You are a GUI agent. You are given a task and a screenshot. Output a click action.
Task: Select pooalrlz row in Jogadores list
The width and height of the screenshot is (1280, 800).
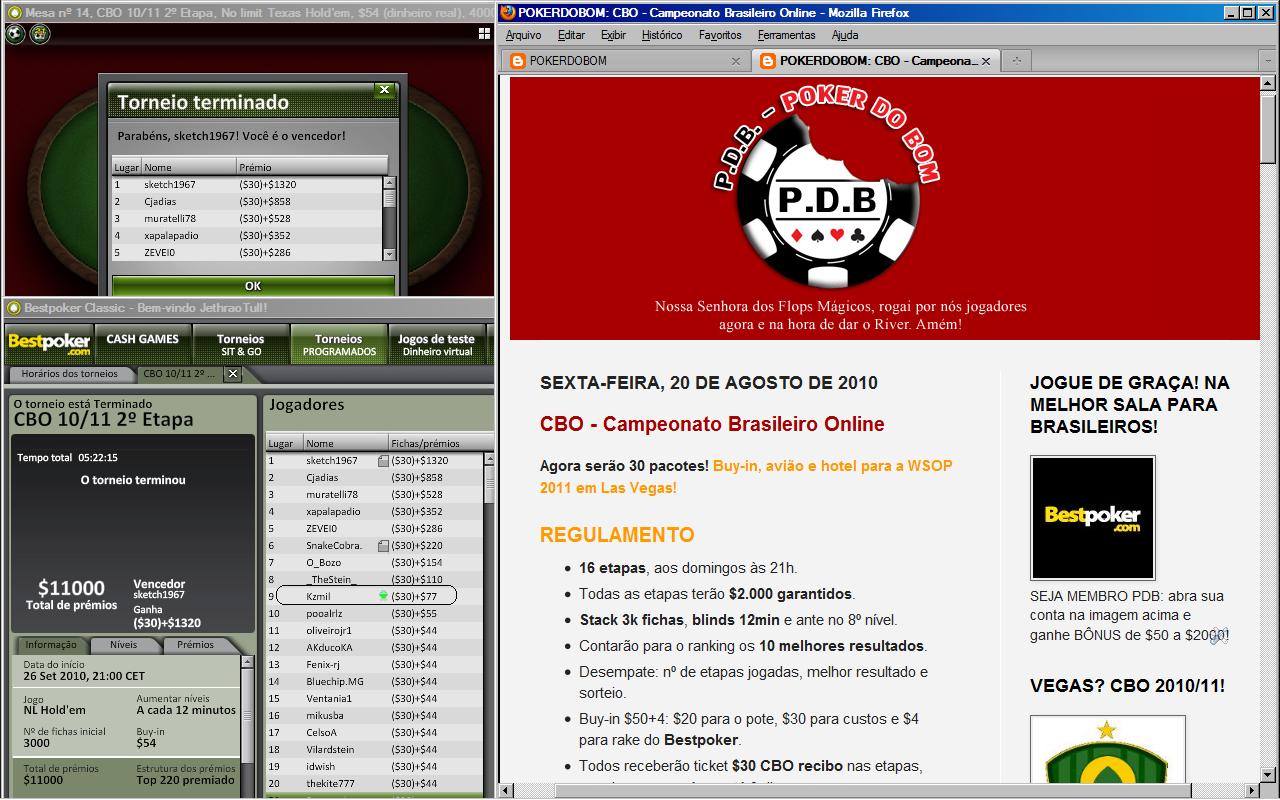pos(374,613)
